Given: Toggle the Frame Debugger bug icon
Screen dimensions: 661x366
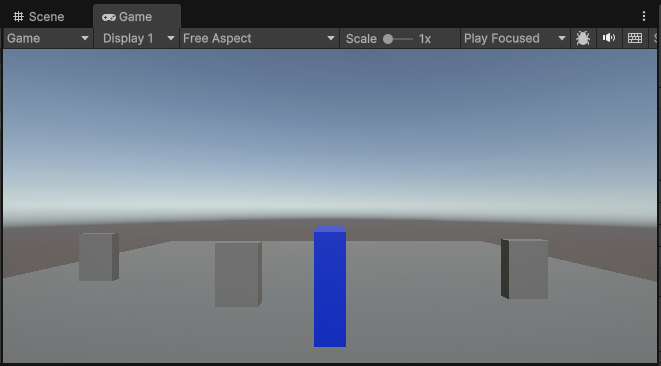Looking at the screenshot, I should 583,38.
